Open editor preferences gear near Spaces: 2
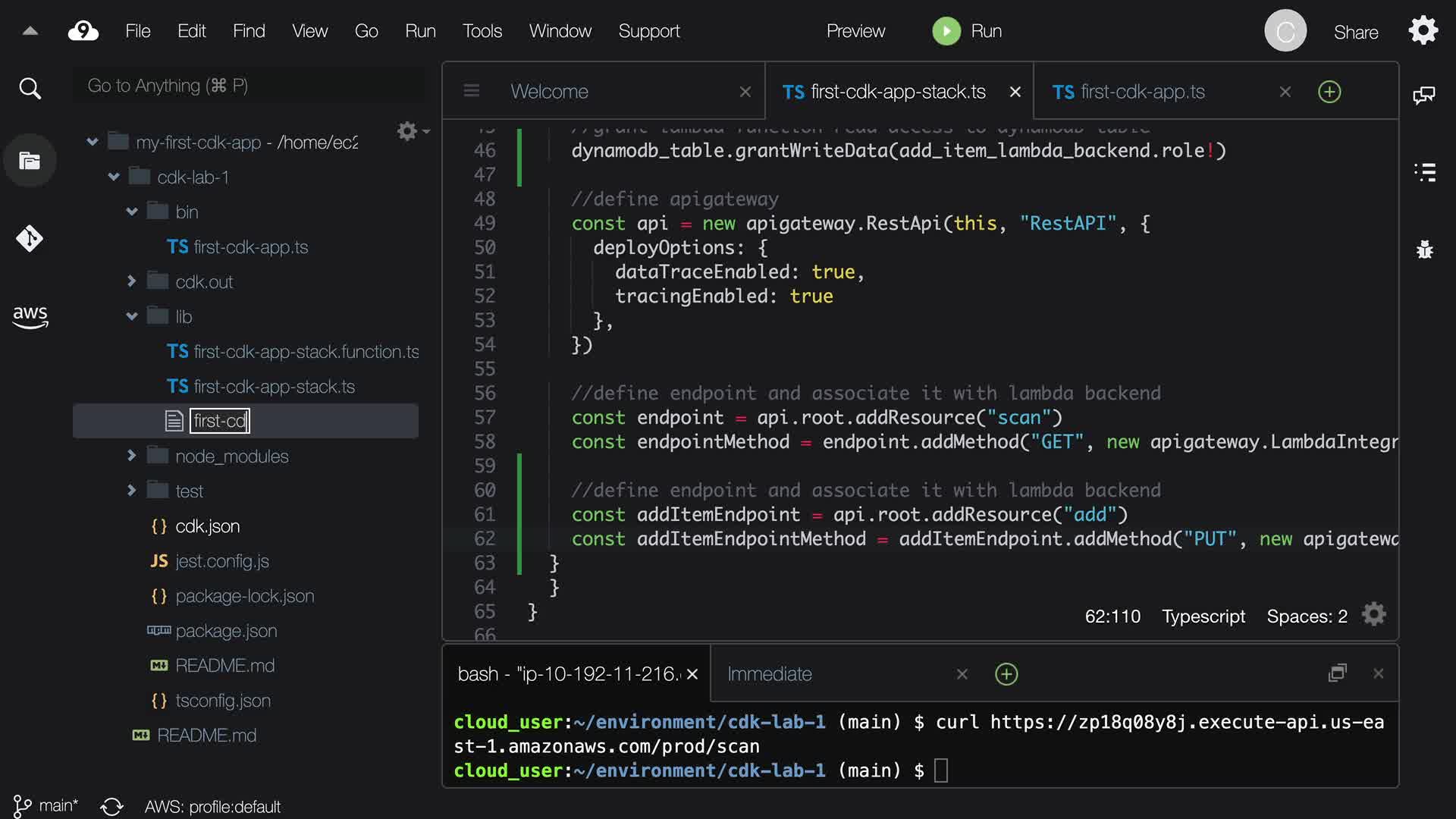The image size is (1456, 819). click(x=1373, y=615)
